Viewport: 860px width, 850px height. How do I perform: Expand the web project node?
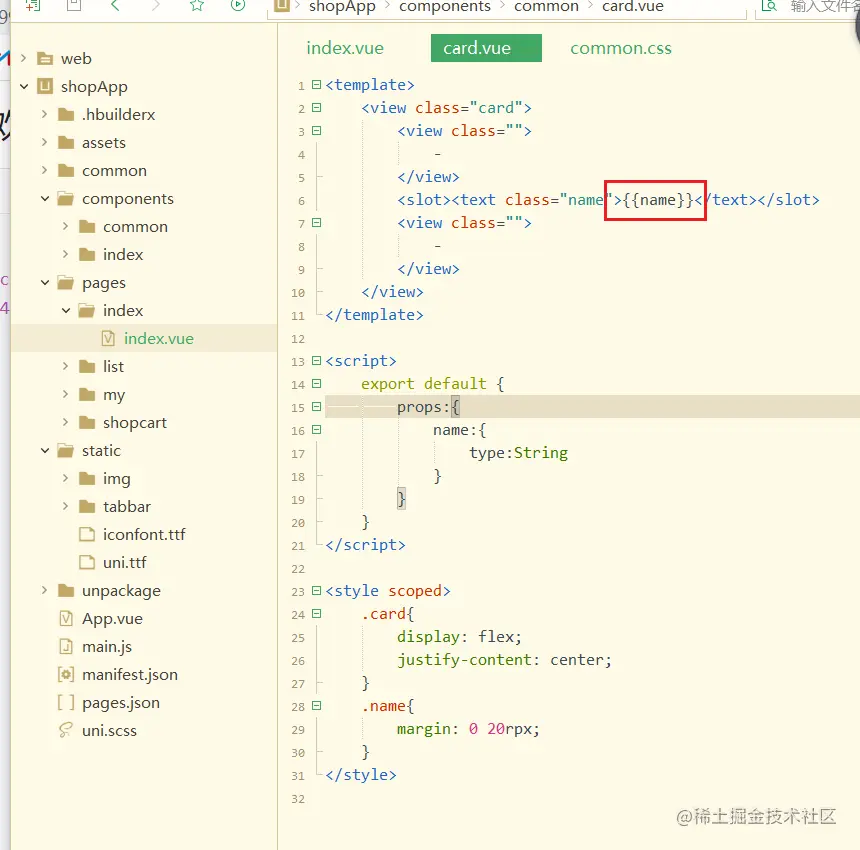23,58
